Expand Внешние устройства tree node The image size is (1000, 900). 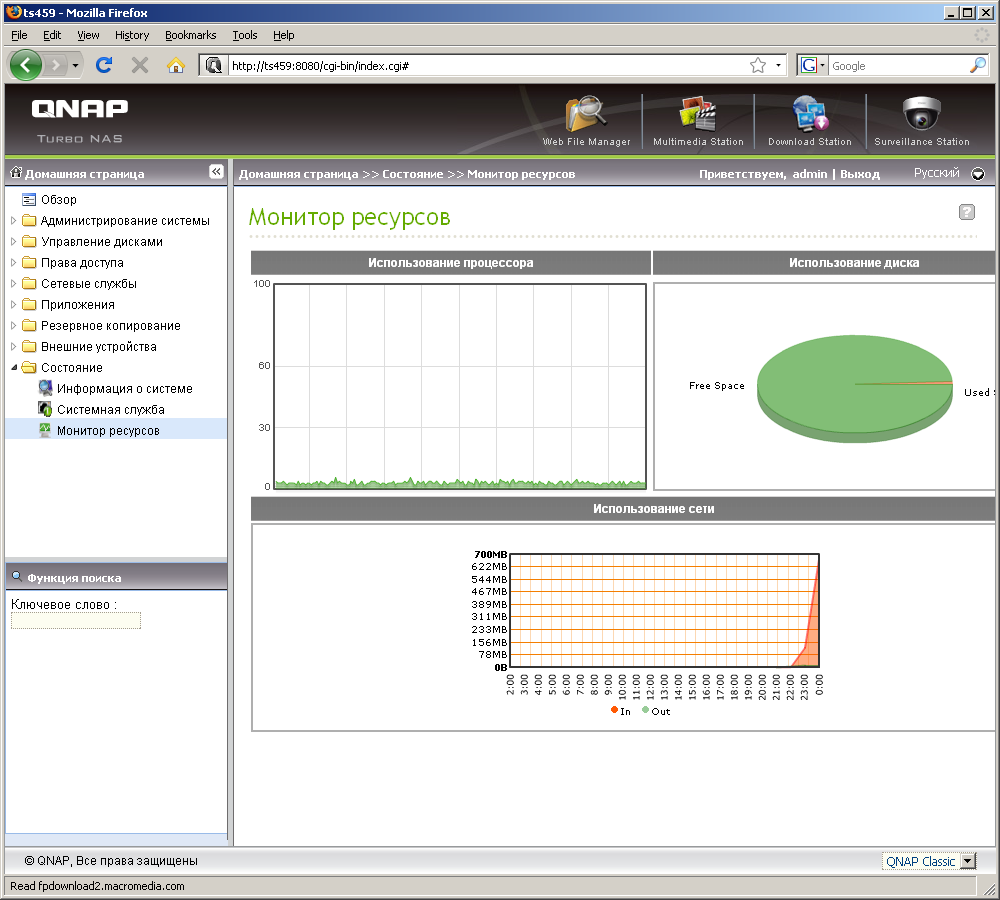point(13,346)
